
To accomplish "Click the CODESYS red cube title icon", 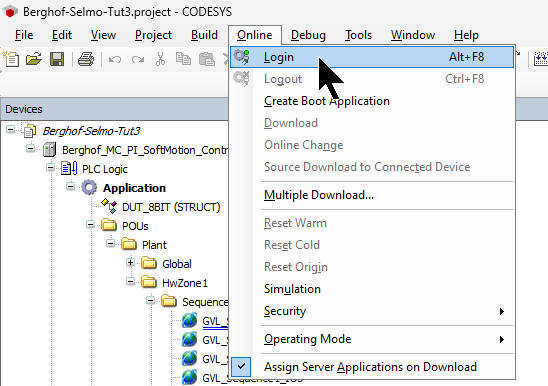I will tap(10, 12).
